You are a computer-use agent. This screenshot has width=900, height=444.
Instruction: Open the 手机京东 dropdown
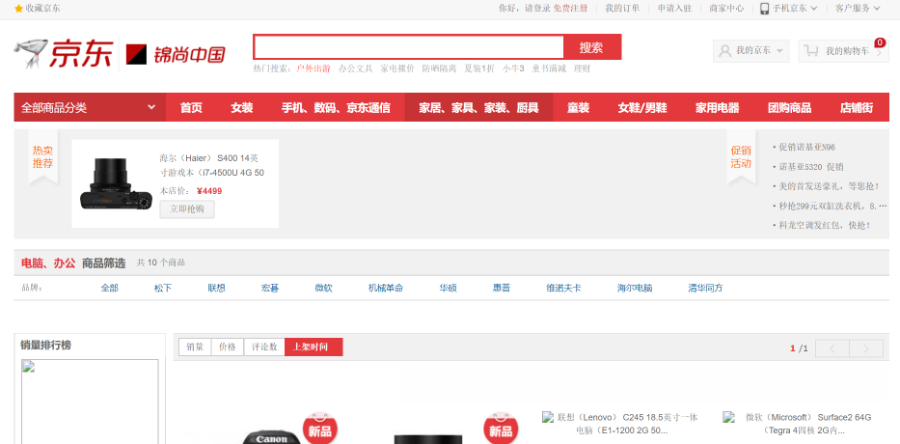[x=789, y=9]
